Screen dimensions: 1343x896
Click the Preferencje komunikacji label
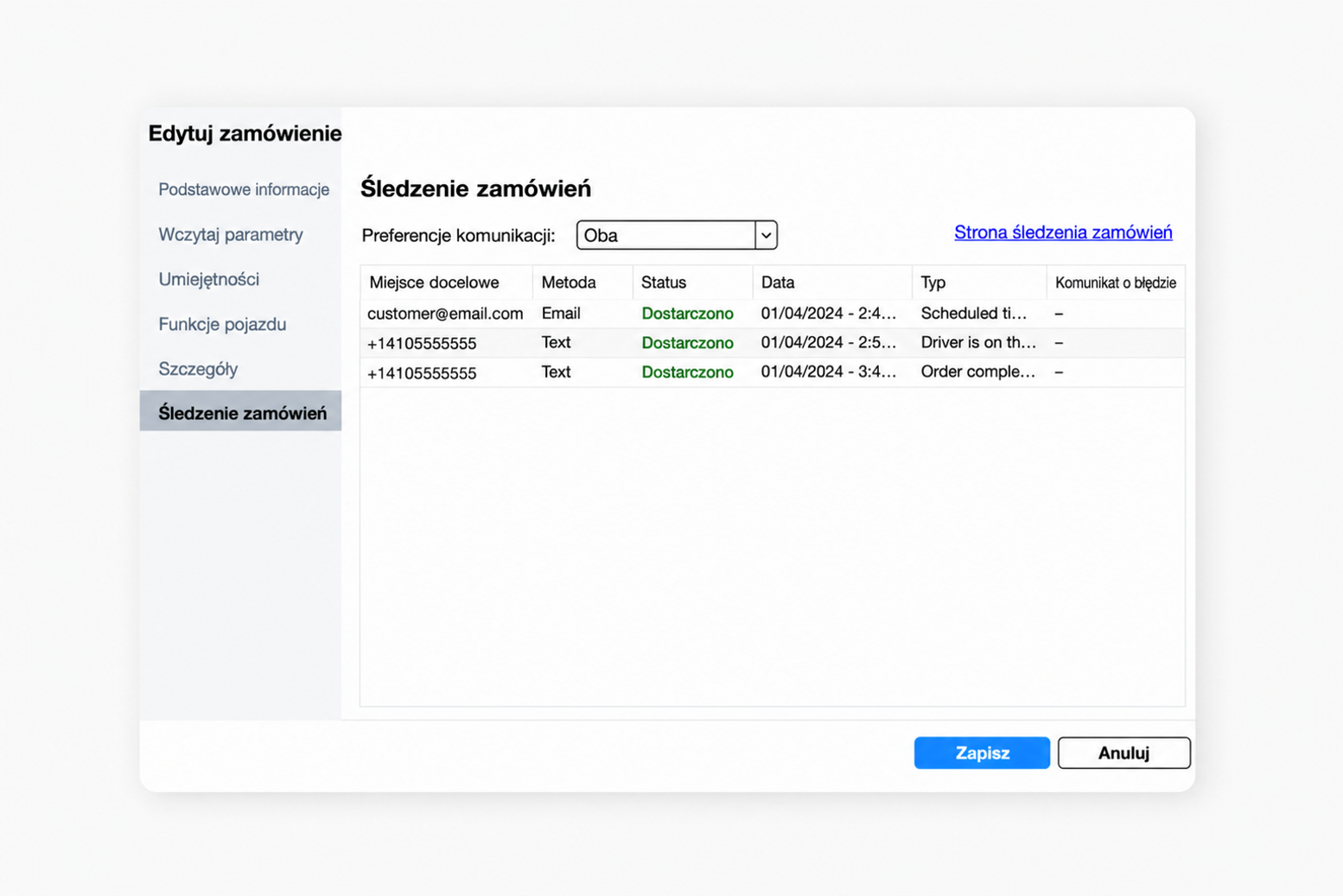point(458,235)
